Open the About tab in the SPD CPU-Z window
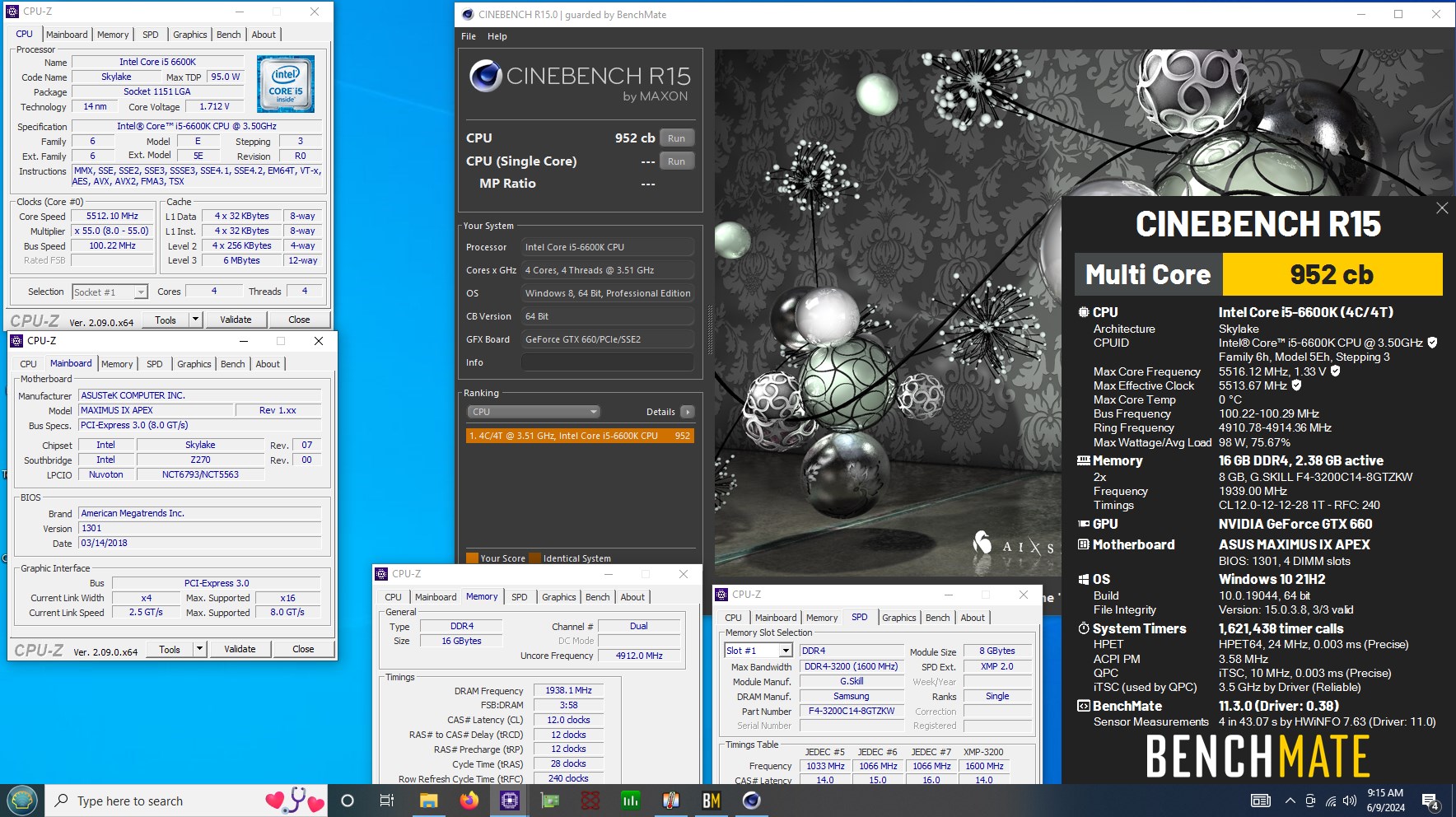 tap(973, 618)
